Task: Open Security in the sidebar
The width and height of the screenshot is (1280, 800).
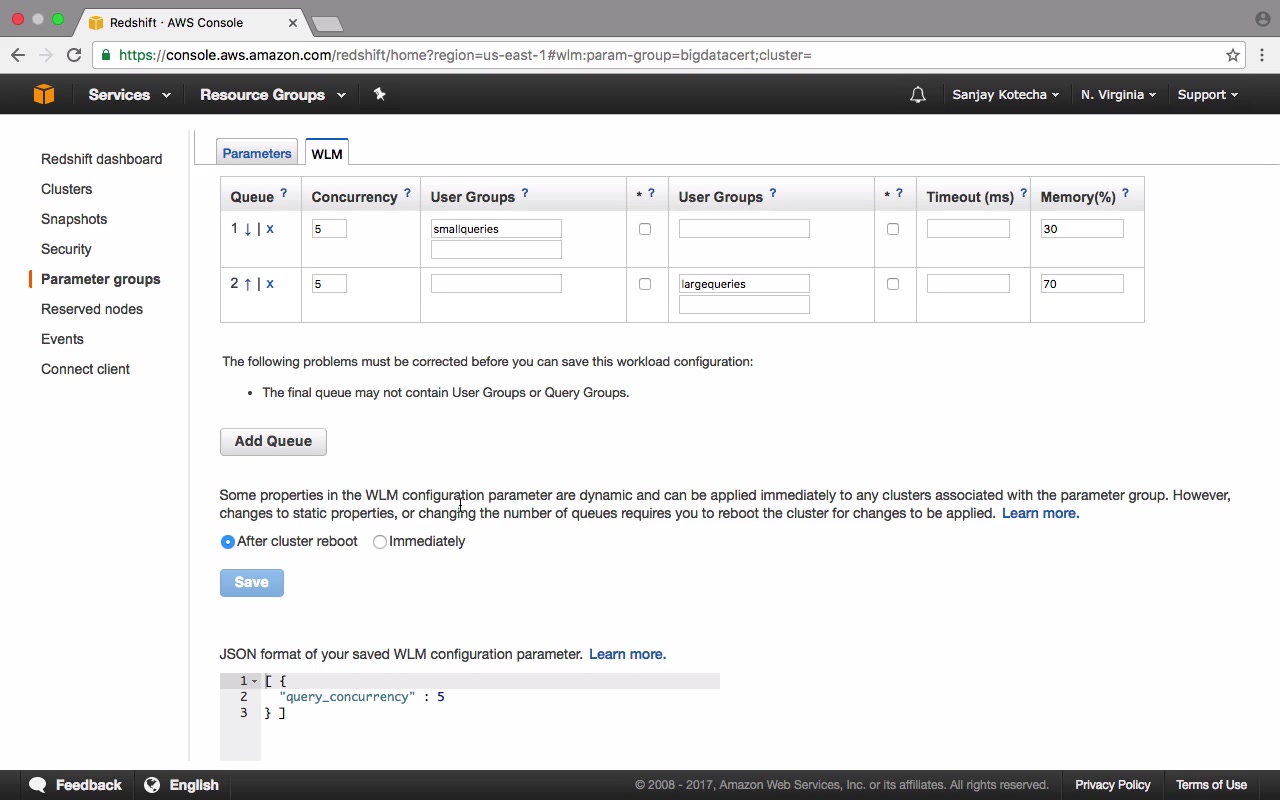Action: (66, 249)
